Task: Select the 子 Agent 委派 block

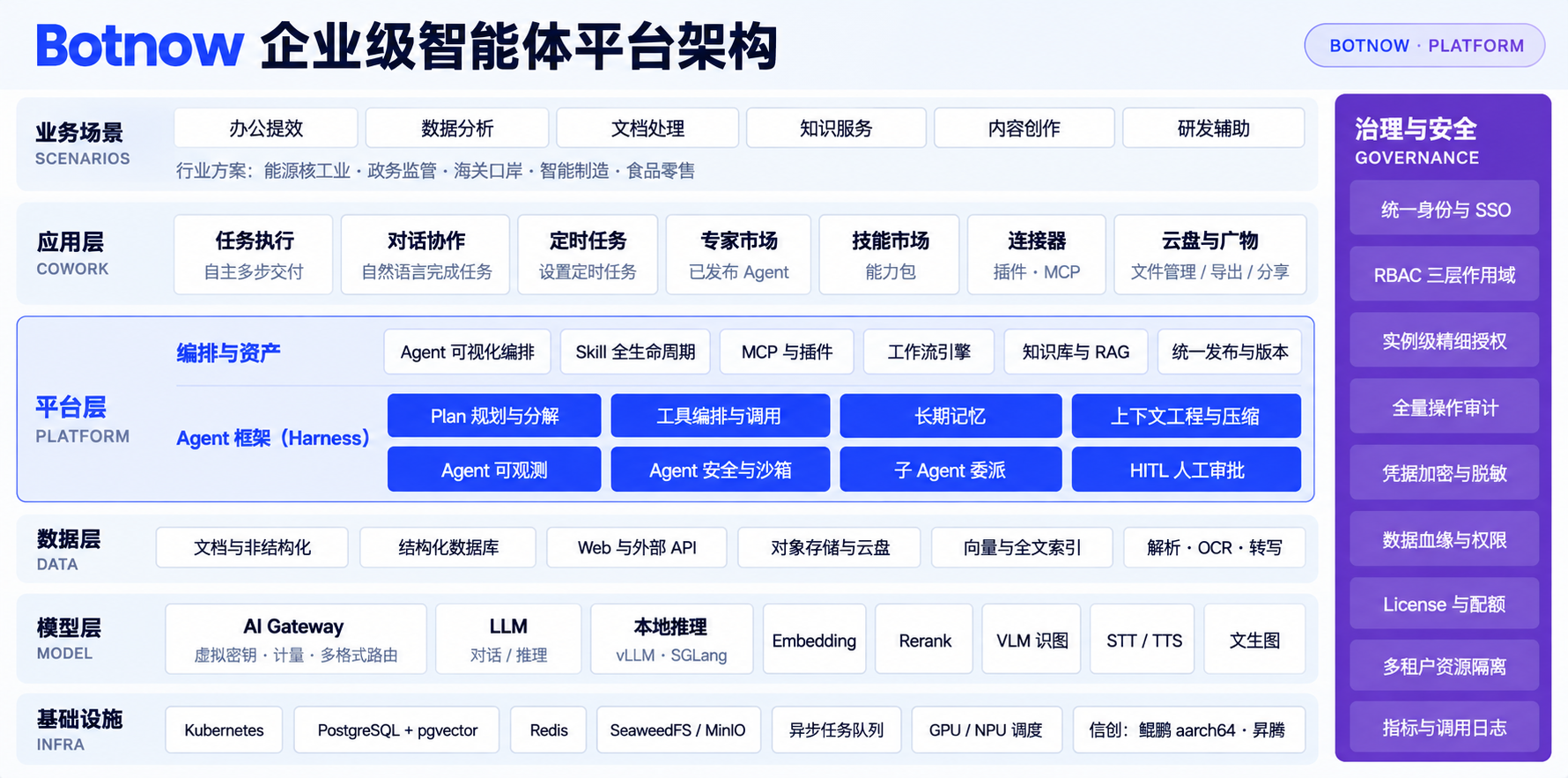Action: click(x=950, y=470)
